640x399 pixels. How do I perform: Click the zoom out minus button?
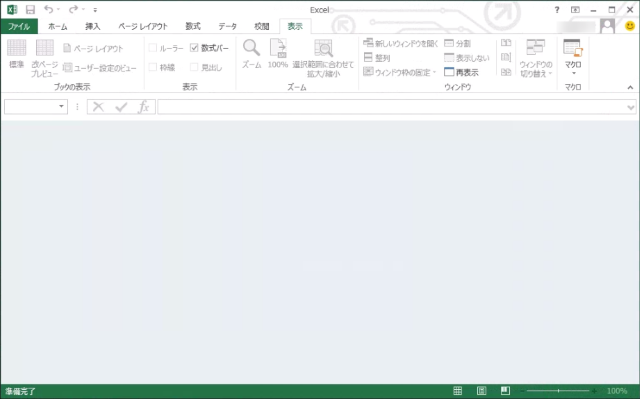pos(522,391)
